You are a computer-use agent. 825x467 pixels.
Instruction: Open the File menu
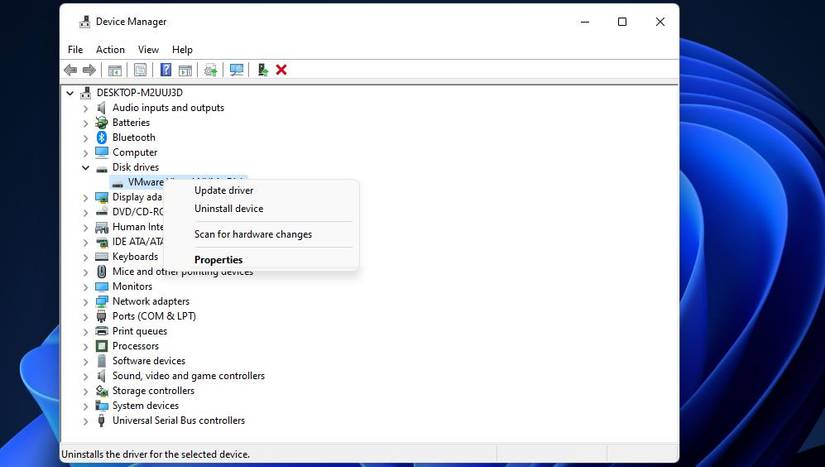point(75,49)
